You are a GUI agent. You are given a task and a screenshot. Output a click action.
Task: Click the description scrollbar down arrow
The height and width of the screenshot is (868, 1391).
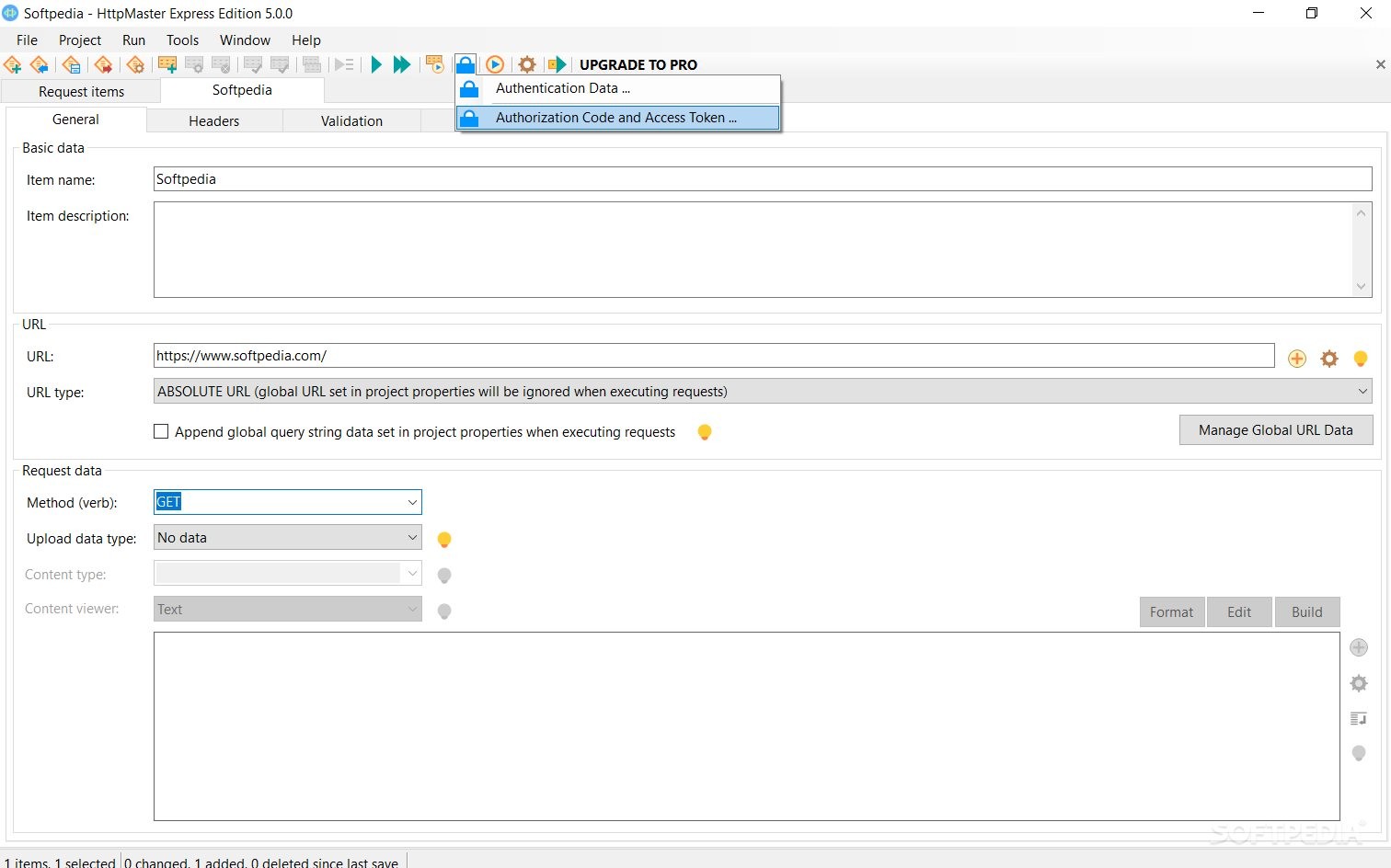point(1362,287)
